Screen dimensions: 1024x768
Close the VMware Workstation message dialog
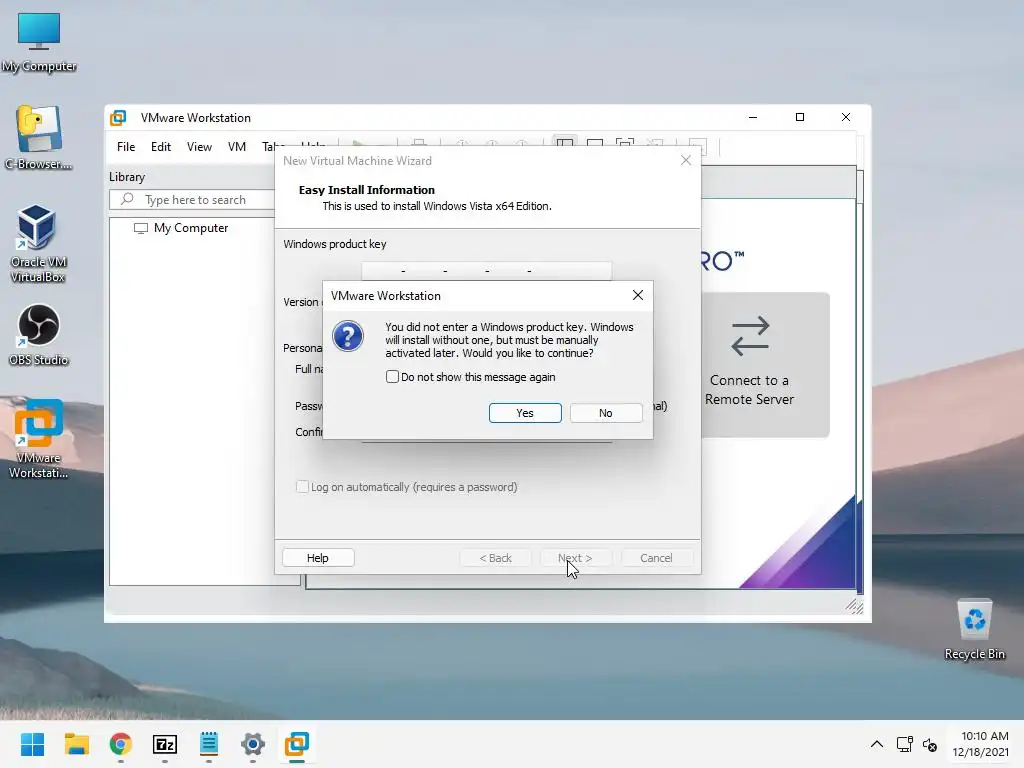638,295
